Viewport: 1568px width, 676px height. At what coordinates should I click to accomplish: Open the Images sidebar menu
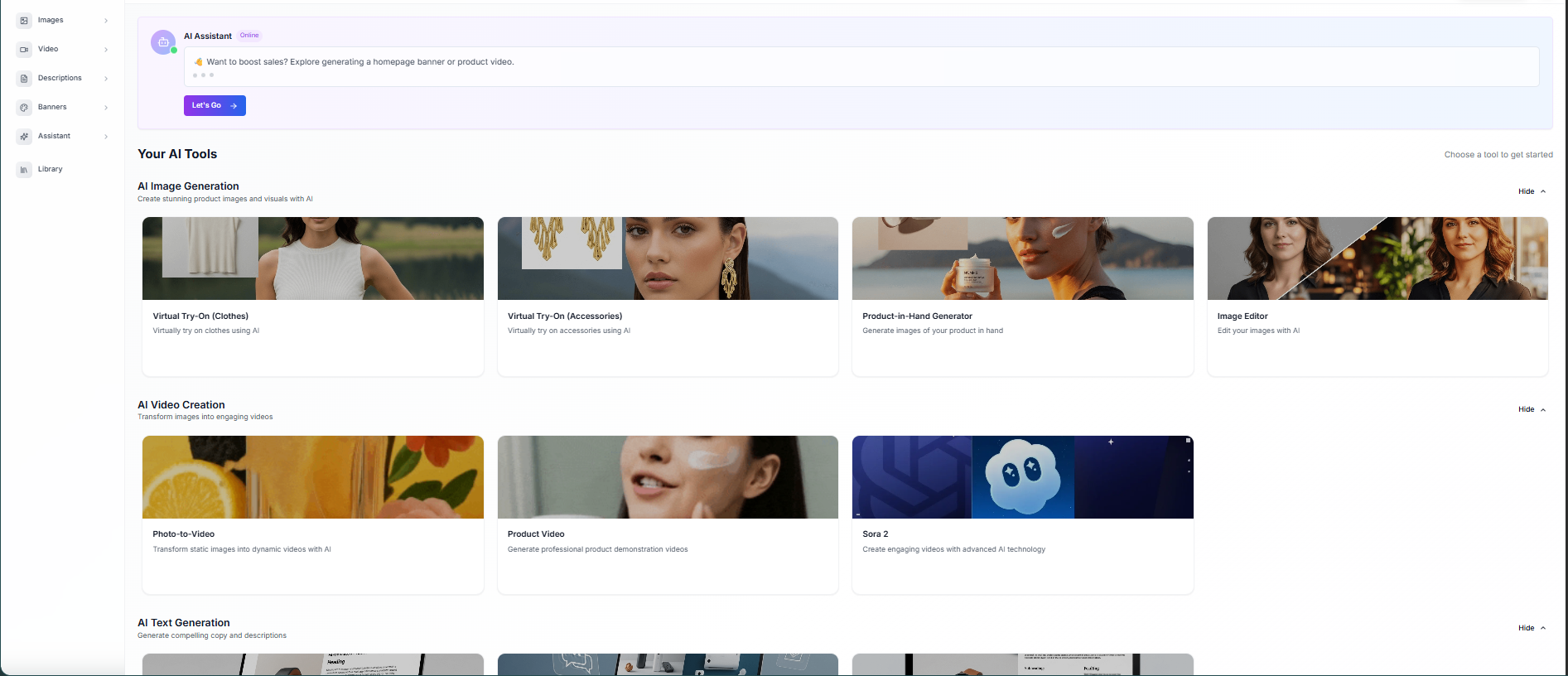coord(62,20)
